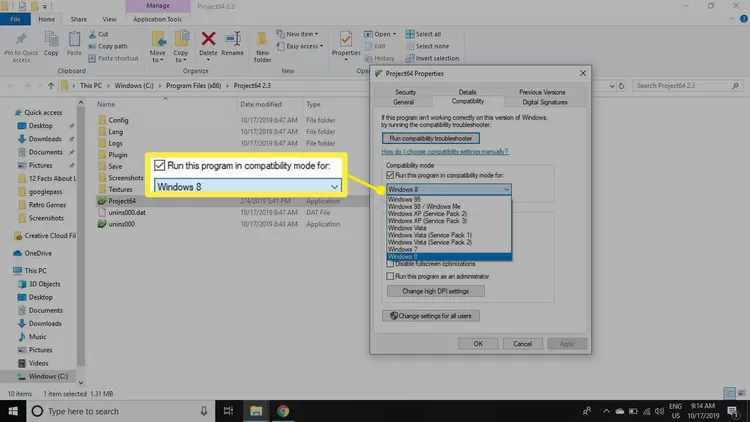Create a New folder from ribbon
750x422 pixels.
(x=262, y=47)
